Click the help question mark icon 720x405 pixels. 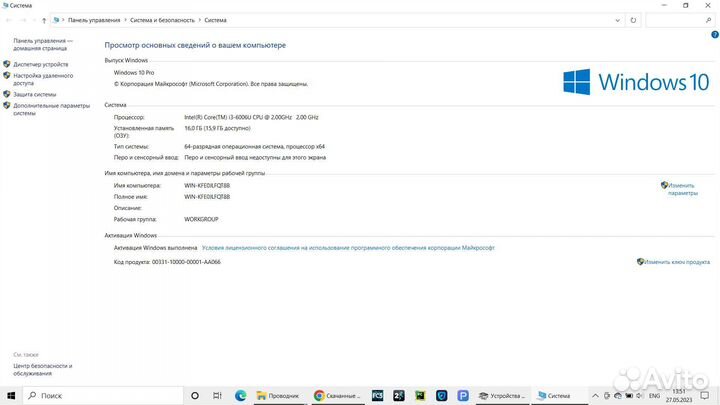coord(715,34)
